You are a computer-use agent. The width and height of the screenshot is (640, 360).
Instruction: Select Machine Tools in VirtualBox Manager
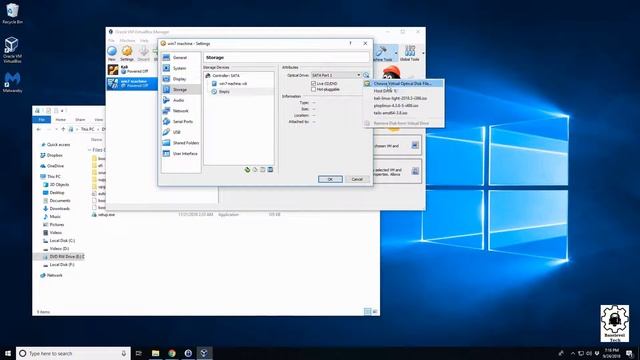[x=382, y=53]
